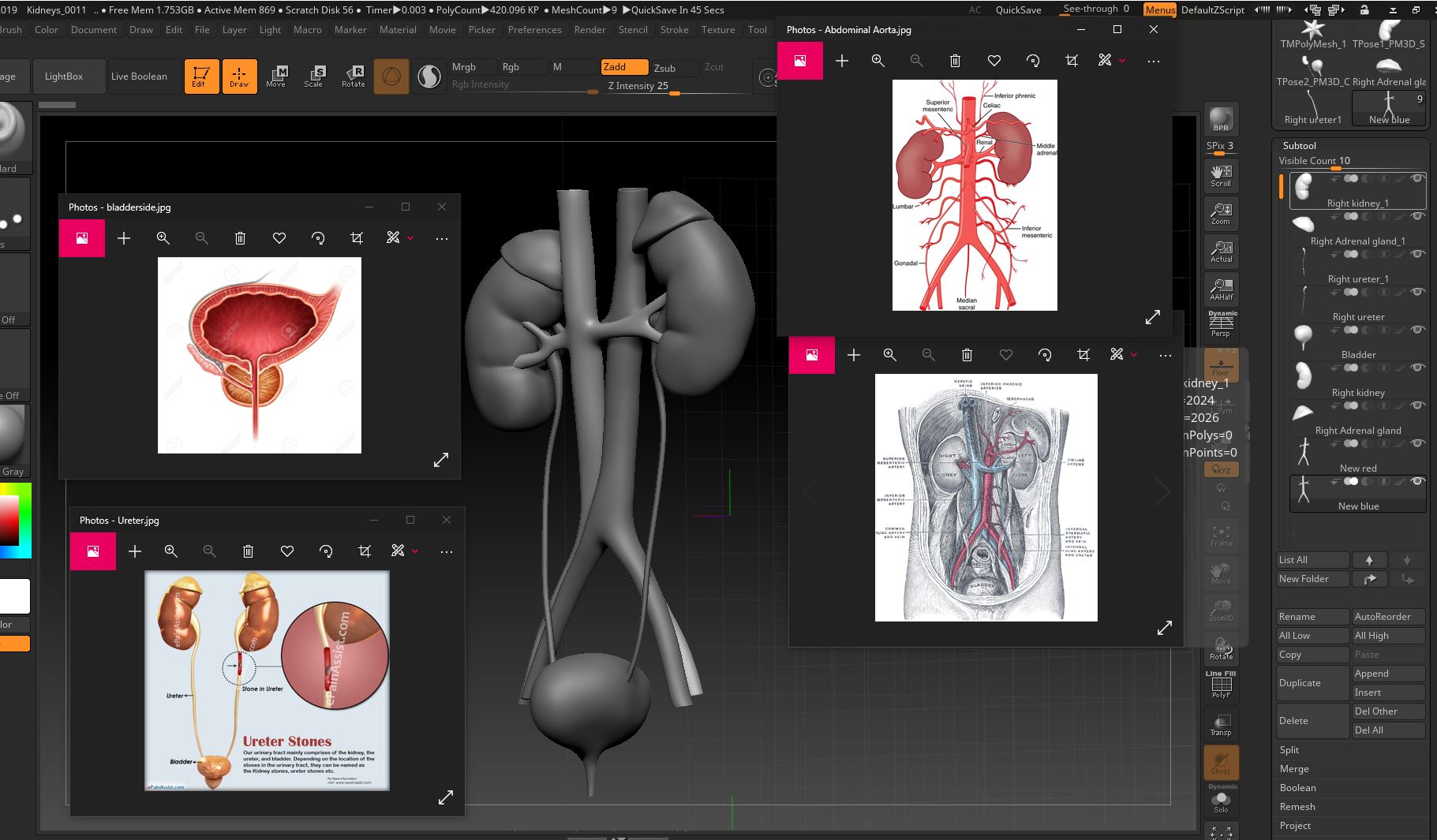Open the Preferences menu
Viewport: 1437px width, 840px height.
534,30
